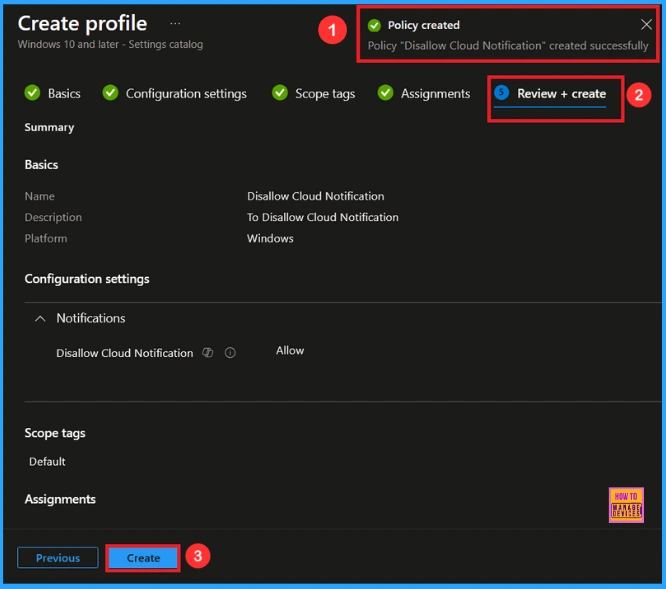This screenshot has height=589, width=666.
Task: Open the Assignments step
Action: (x=435, y=94)
